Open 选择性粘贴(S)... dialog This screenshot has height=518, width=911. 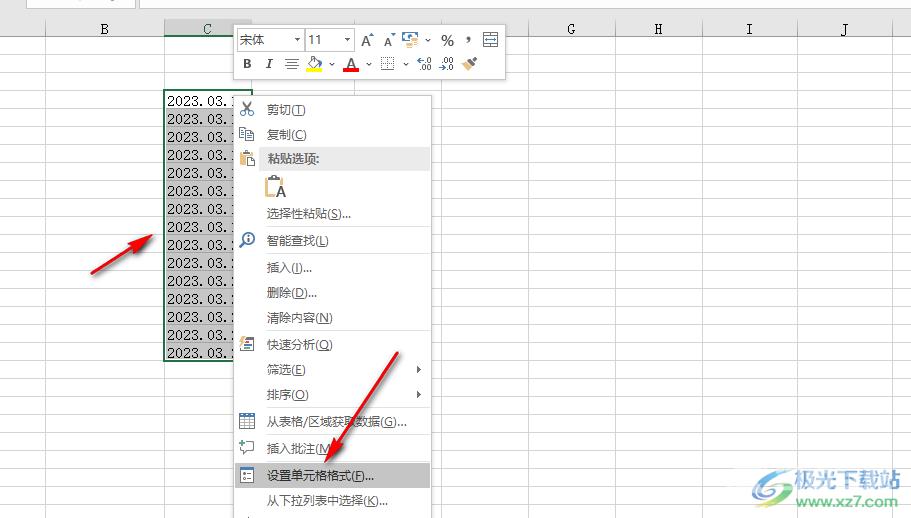coord(332,214)
